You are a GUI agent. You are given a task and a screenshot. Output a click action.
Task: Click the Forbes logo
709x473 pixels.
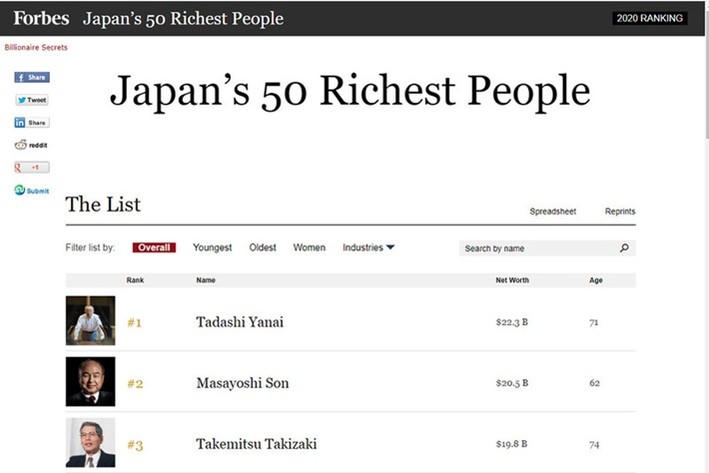point(41,18)
